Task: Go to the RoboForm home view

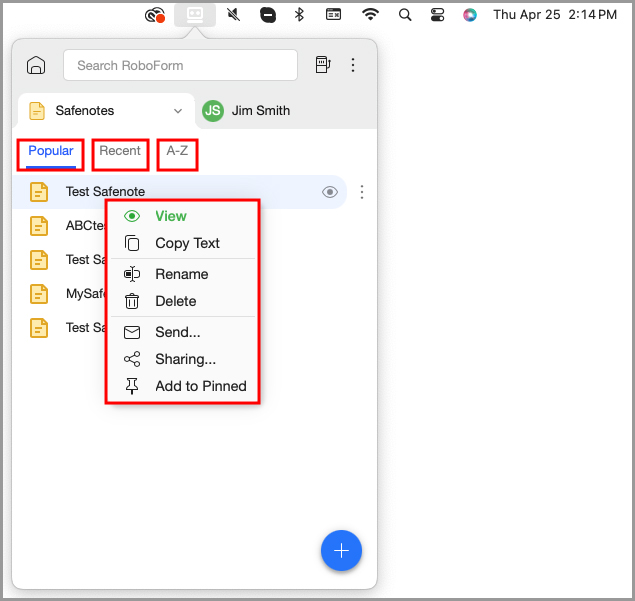Action: point(36,65)
